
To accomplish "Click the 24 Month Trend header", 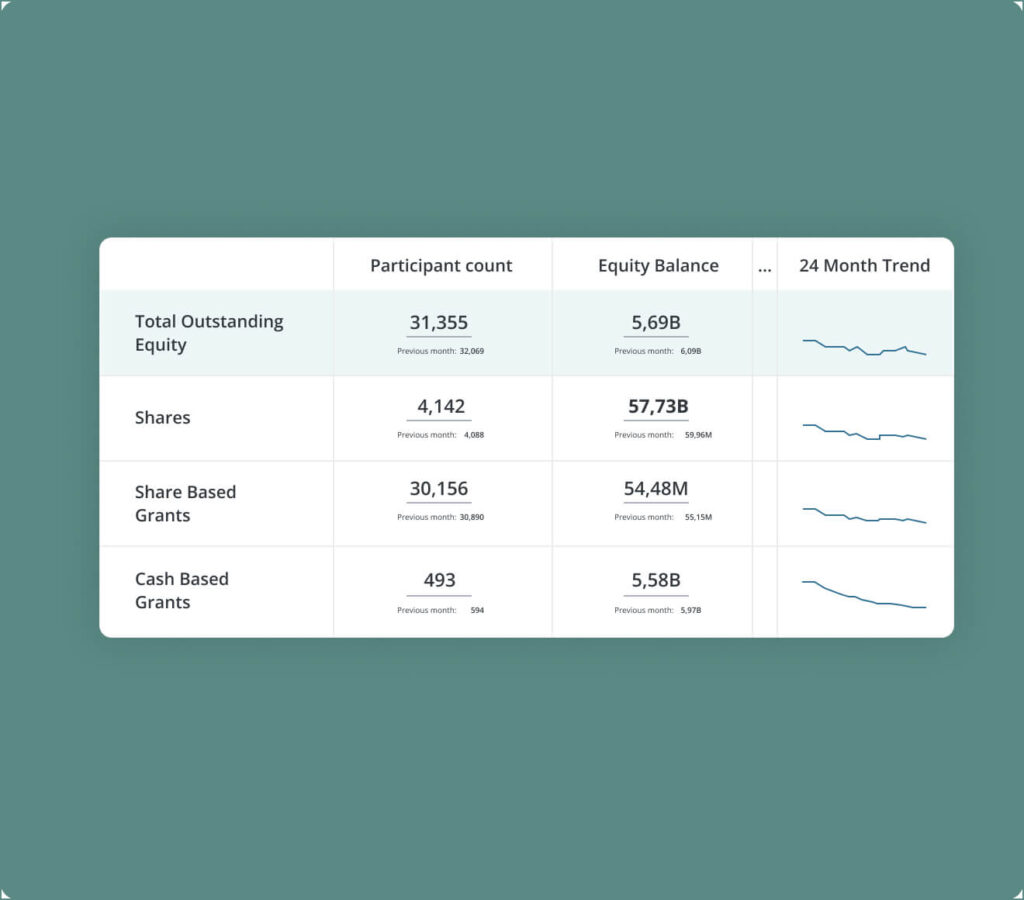I will pyautogui.click(x=864, y=265).
